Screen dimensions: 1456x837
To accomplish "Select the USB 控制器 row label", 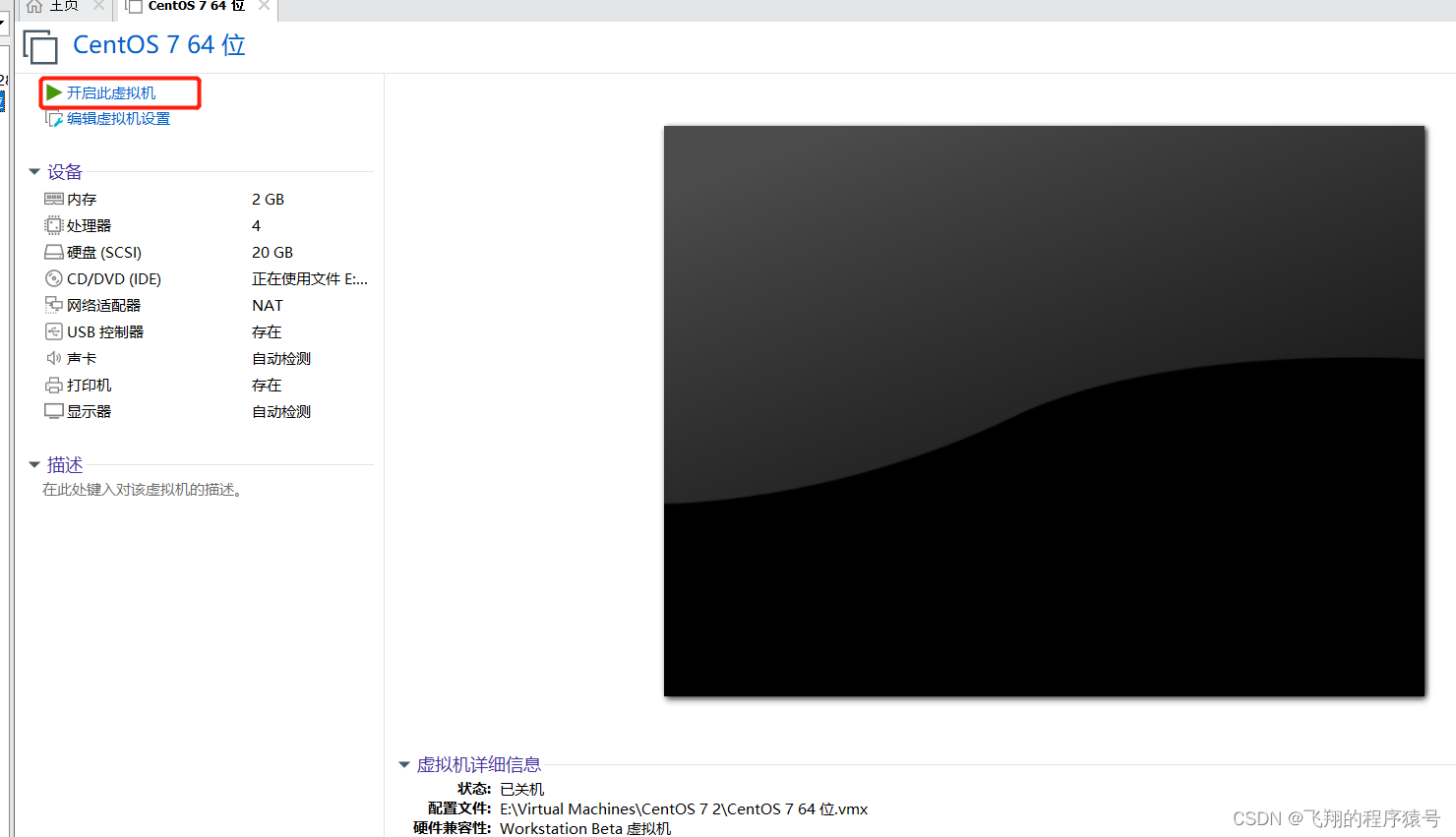I will 105,332.
